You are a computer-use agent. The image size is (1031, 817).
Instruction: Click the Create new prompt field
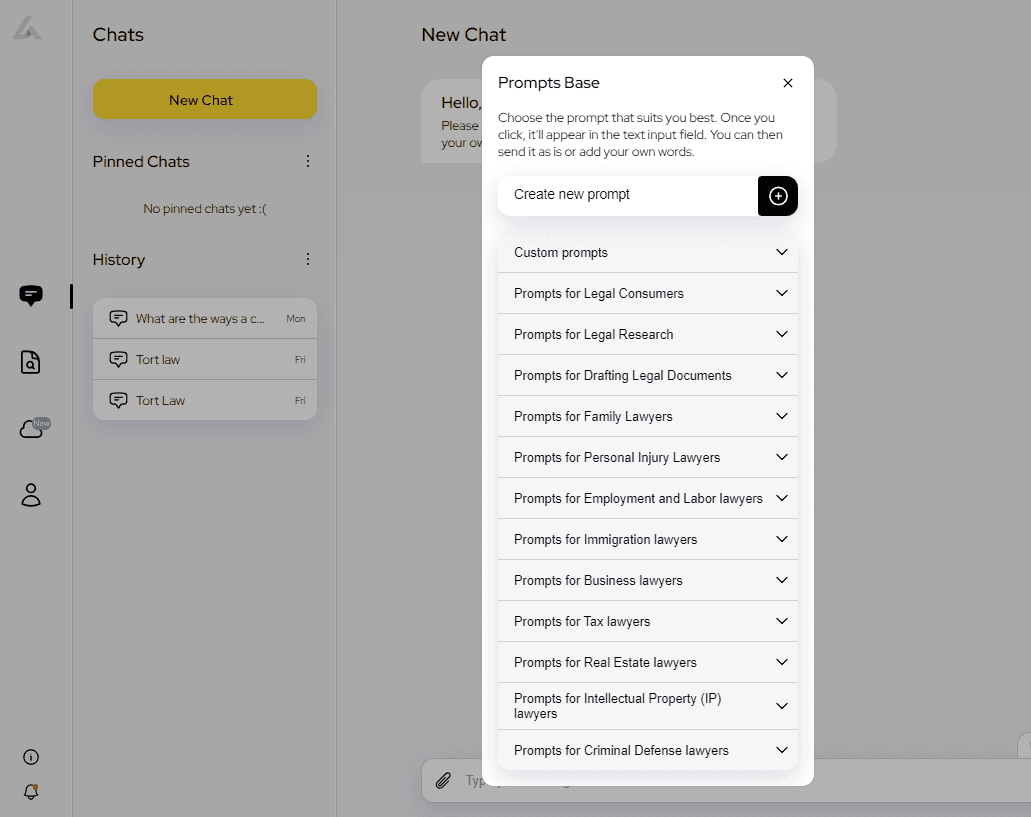[x=628, y=195]
